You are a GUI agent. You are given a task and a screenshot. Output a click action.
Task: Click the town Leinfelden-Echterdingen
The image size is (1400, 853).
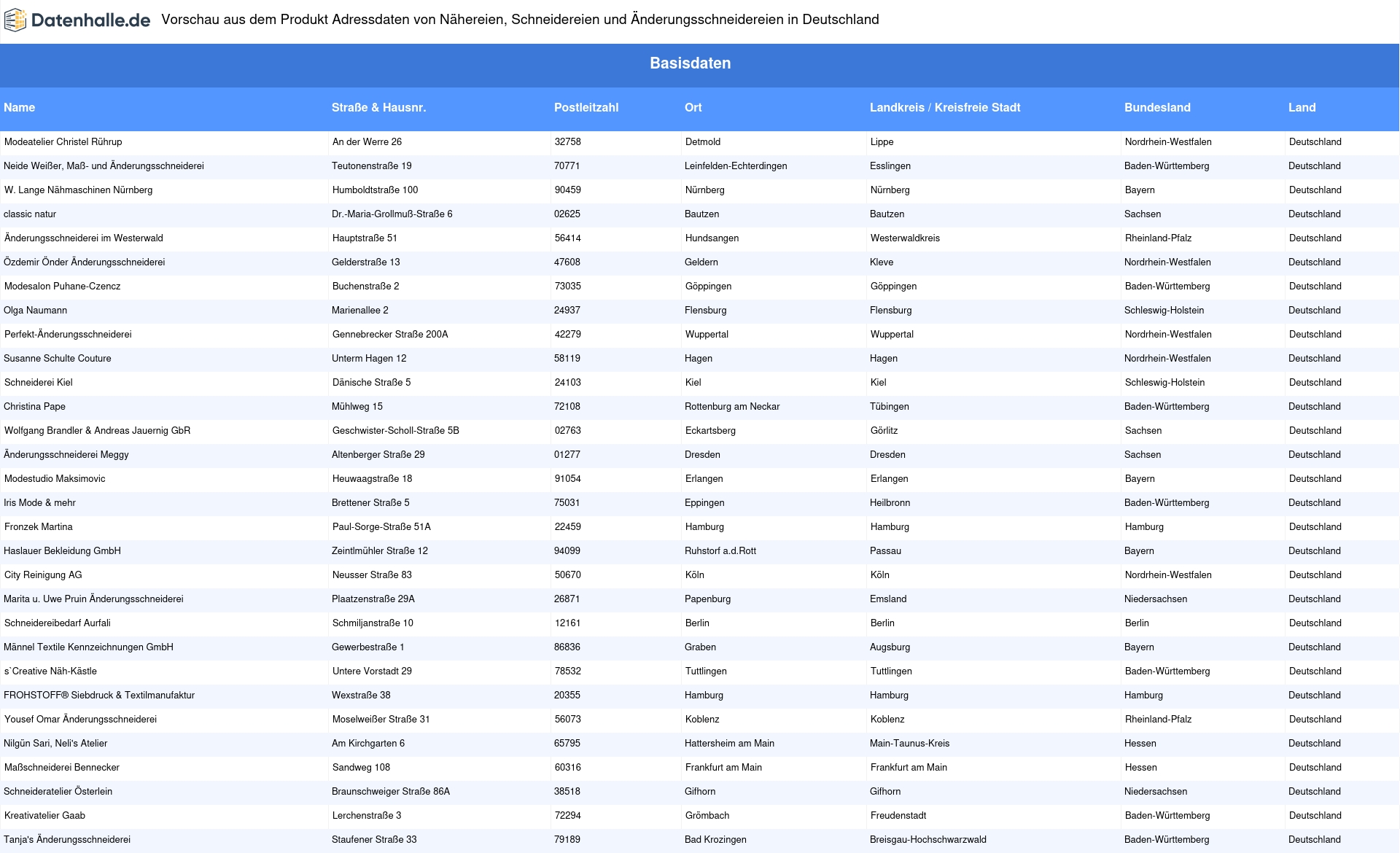736,165
